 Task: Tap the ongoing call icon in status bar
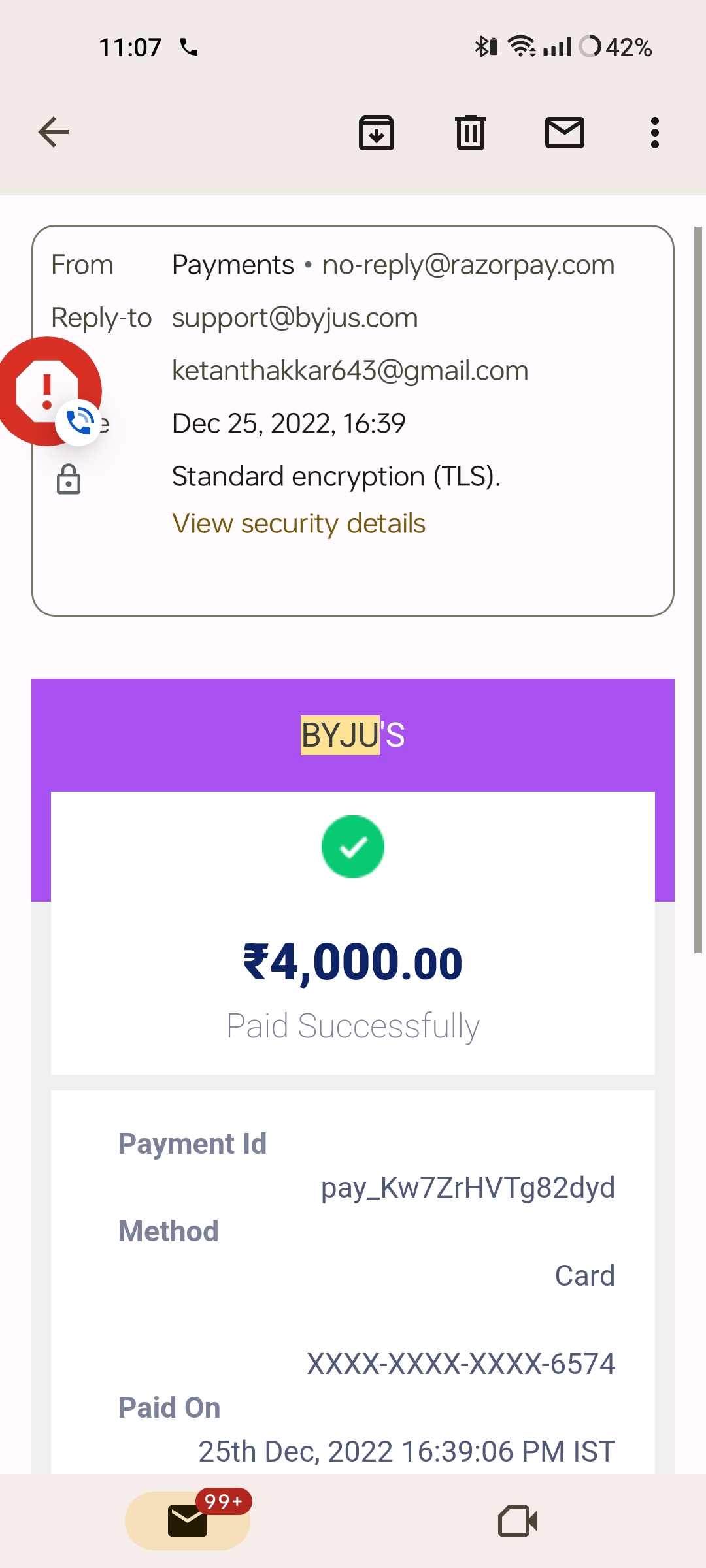click(x=189, y=47)
